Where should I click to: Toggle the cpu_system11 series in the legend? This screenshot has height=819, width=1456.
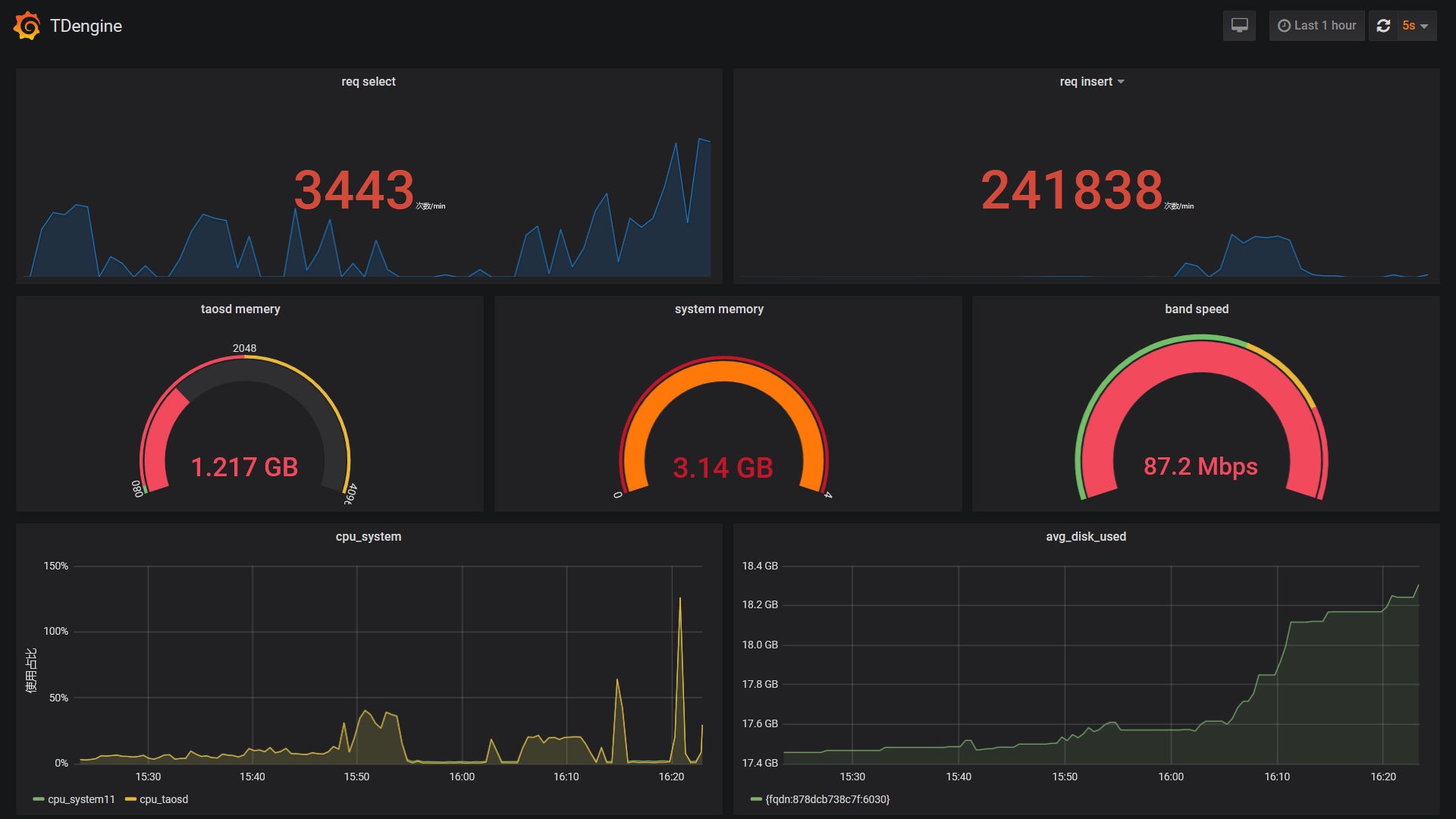pos(81,799)
